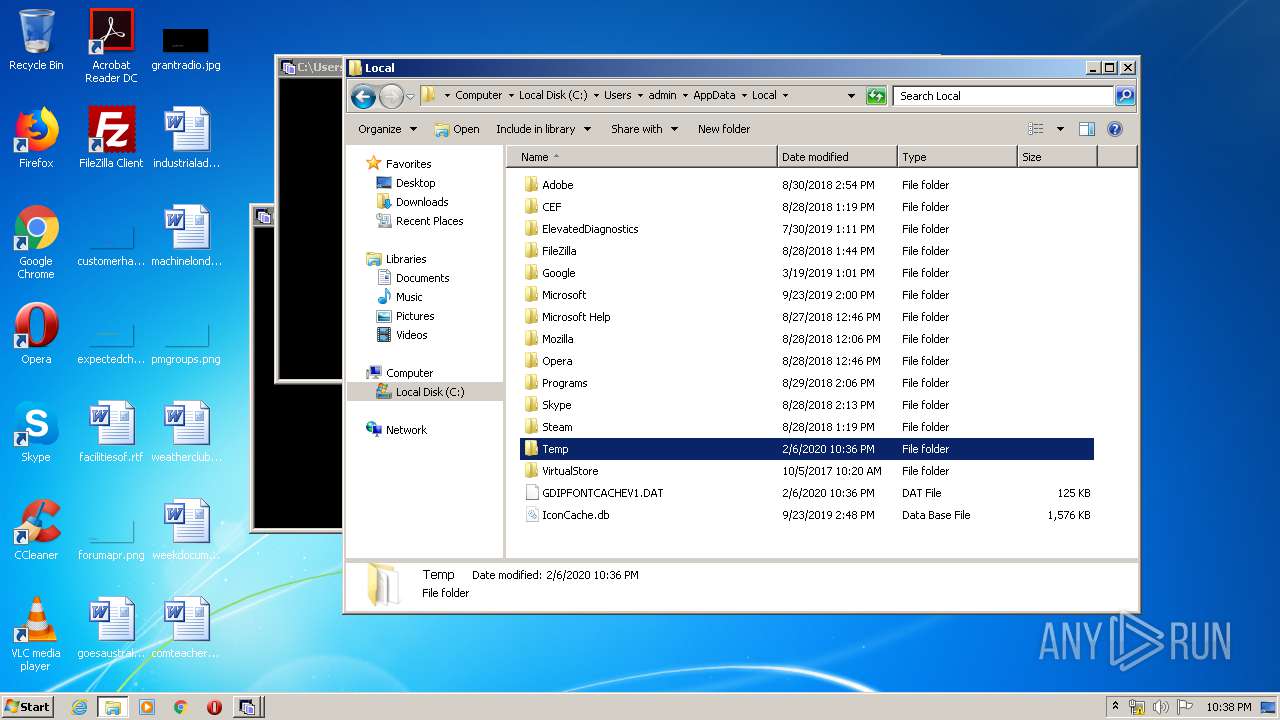Click admin in address breadcrumb
Viewport: 1280px width, 720px height.
(x=662, y=96)
